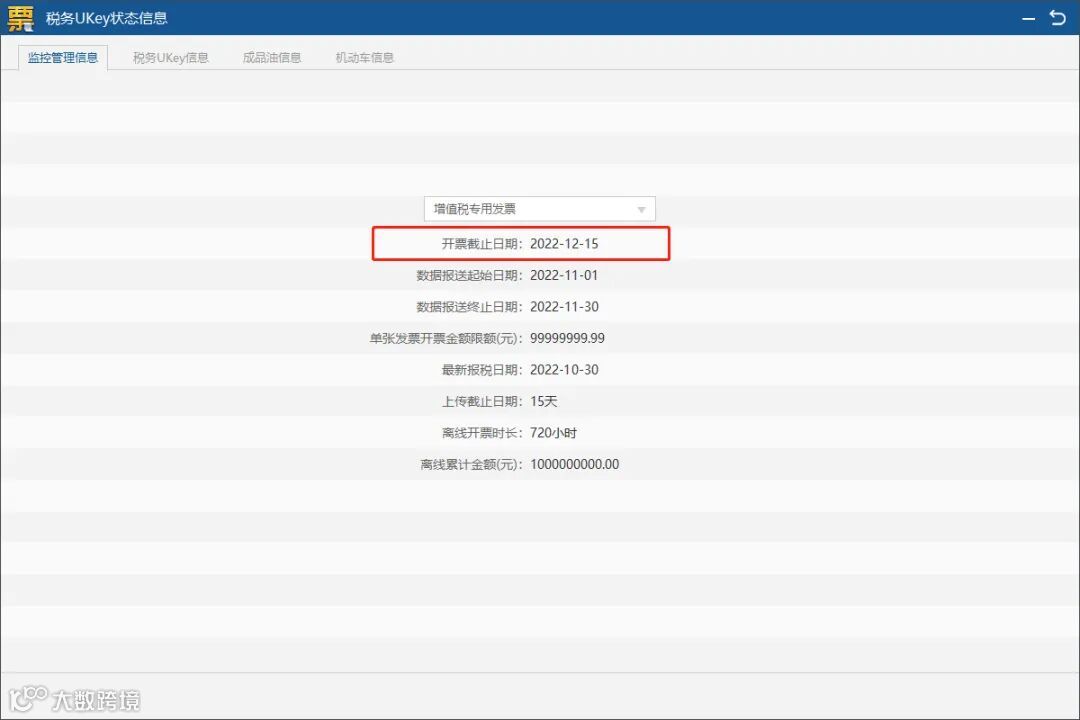Click the 单张发票开票金额限额(元) label
The image size is (1080, 720).
coord(446,338)
